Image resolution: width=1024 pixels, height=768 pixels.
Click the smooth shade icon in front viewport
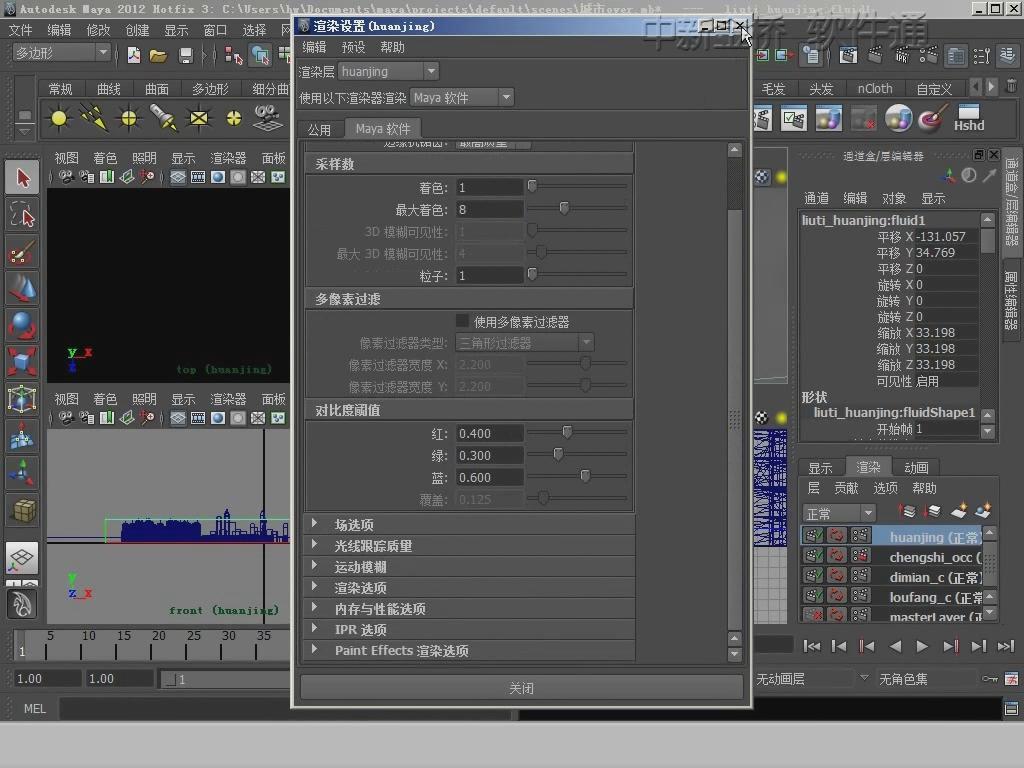pos(218,418)
